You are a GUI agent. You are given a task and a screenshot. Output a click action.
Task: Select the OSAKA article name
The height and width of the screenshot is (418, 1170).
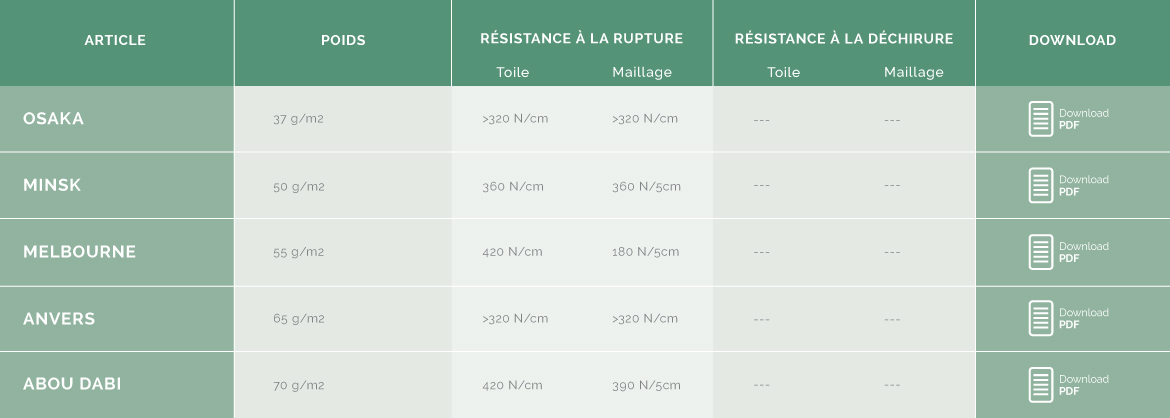pos(54,118)
